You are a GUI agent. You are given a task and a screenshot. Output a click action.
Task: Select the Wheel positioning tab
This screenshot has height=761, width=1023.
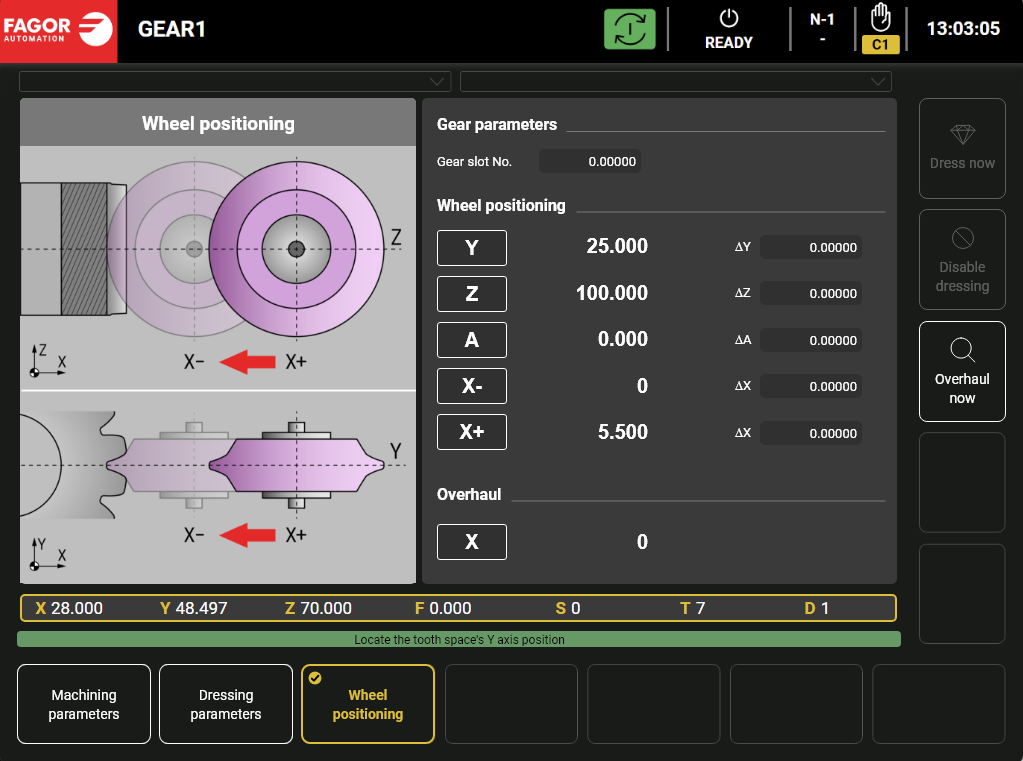point(368,704)
